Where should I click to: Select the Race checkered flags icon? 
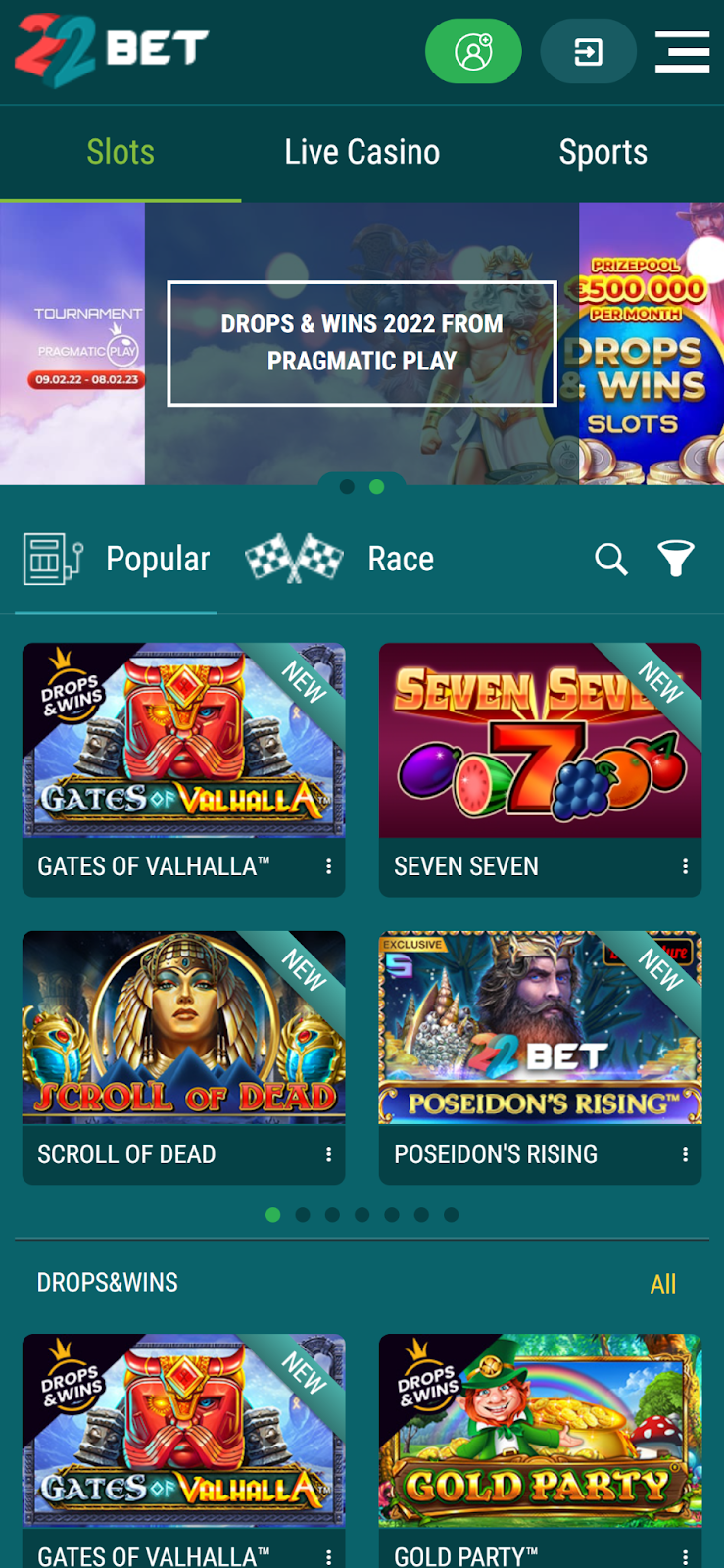(x=294, y=559)
